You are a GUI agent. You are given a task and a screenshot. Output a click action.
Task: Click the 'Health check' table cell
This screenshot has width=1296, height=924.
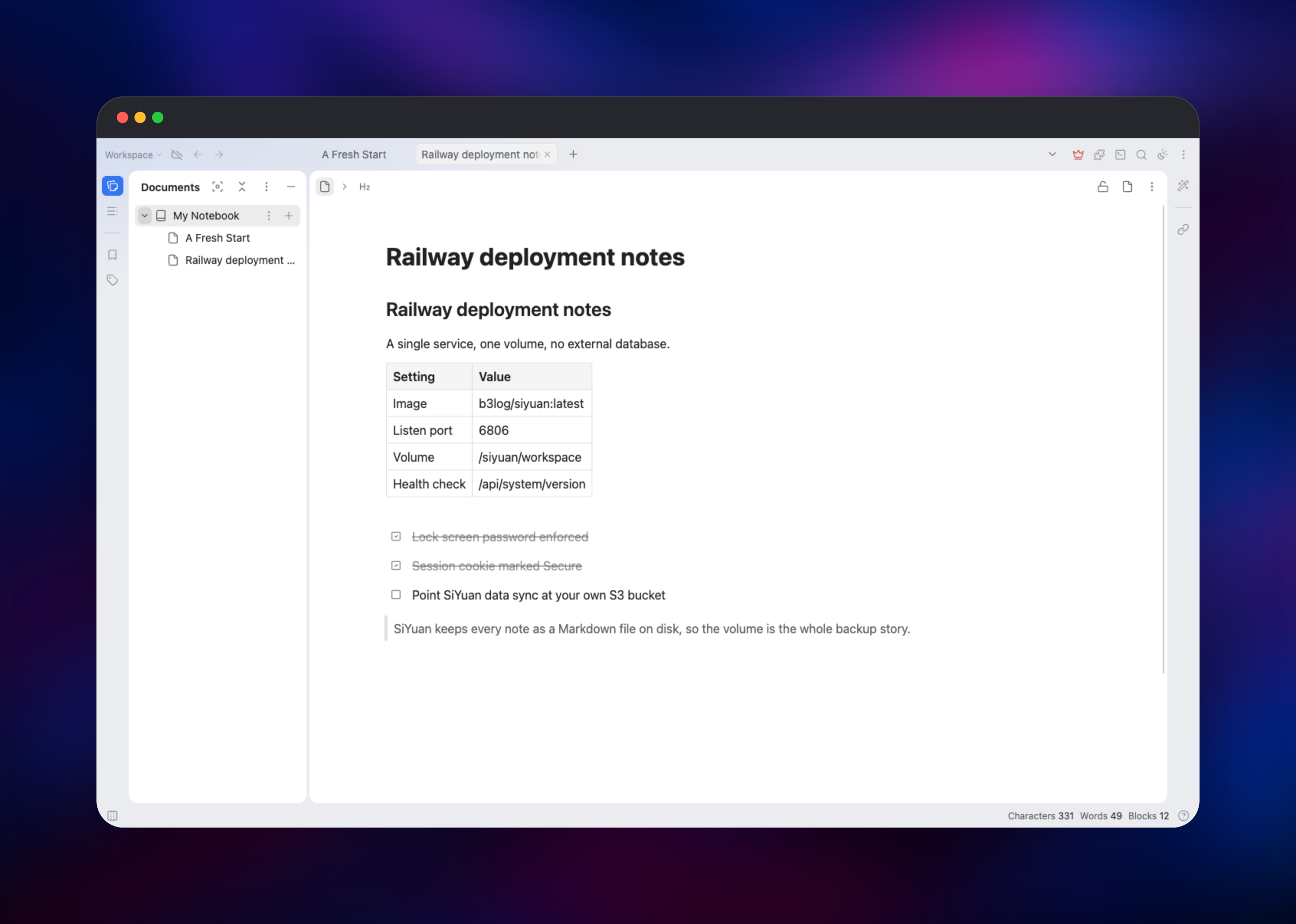coord(429,484)
